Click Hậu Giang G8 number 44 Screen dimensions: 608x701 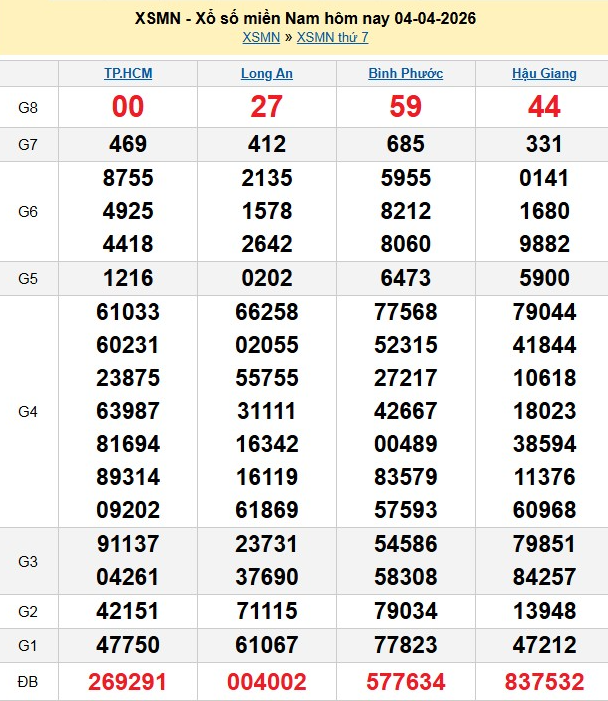pyautogui.click(x=543, y=107)
